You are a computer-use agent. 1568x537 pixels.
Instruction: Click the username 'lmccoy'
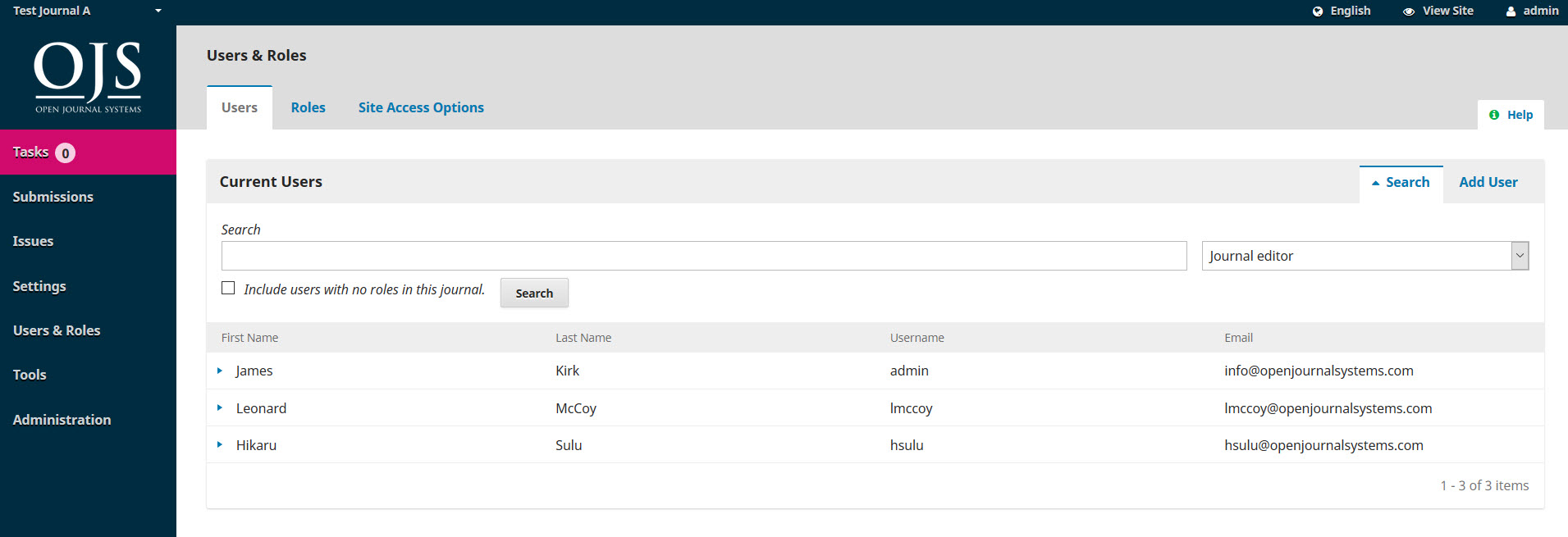911,408
